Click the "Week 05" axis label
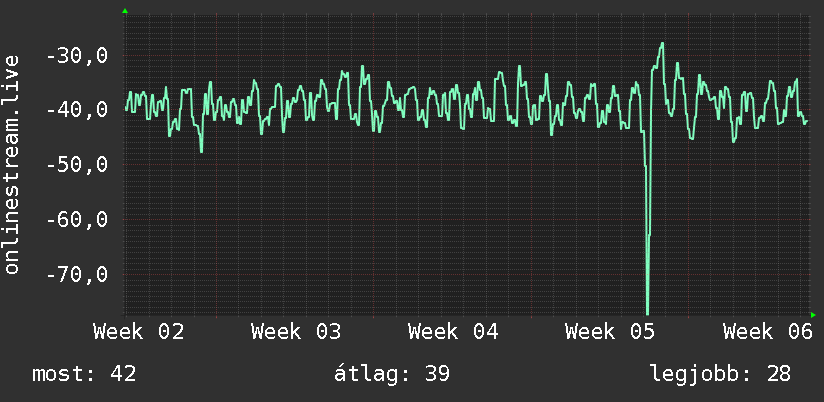This screenshot has height=402, width=824. (x=610, y=332)
